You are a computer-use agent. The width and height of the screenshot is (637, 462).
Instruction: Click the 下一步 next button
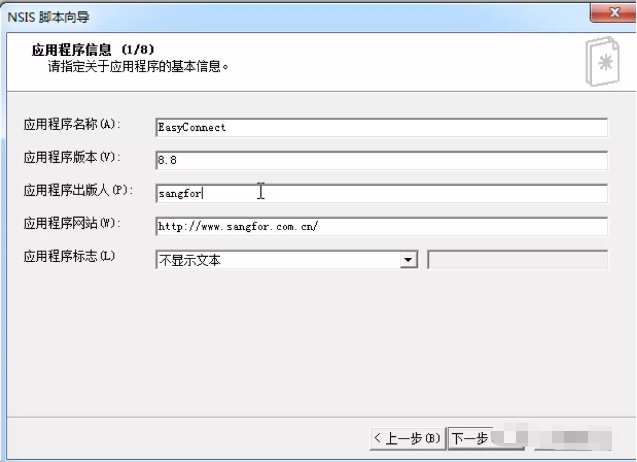tap(485, 438)
